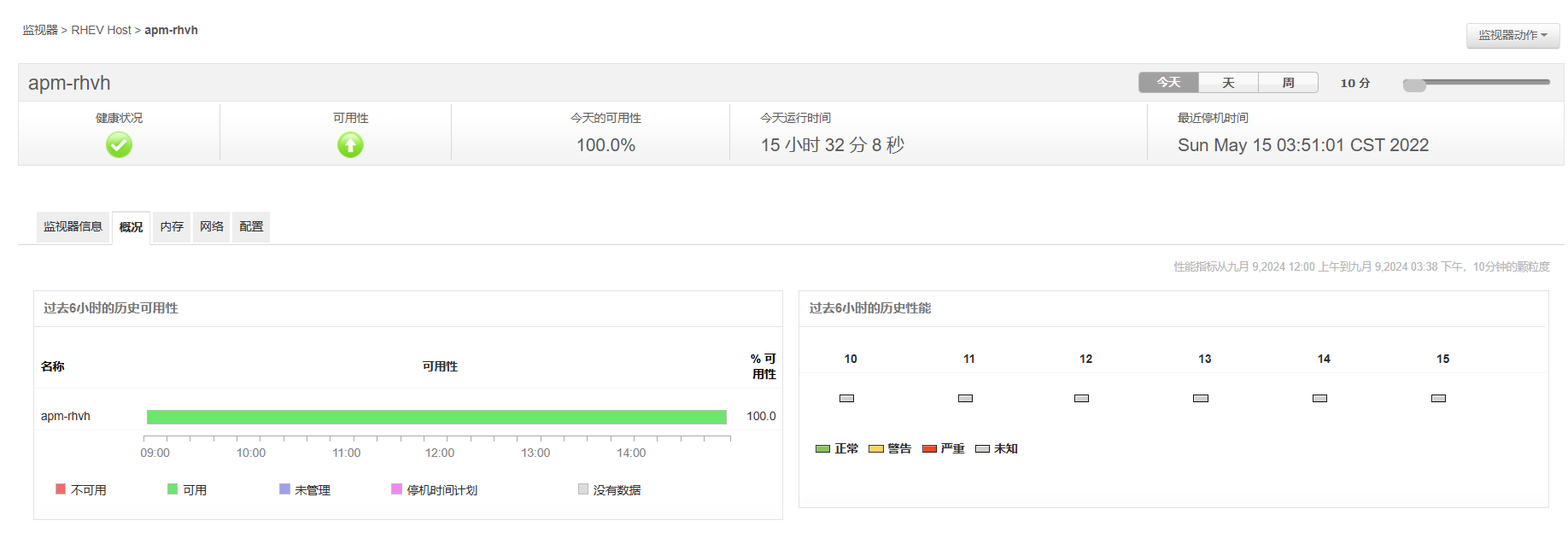This screenshot has height=538, width=1568.
Task: Click the status indicator under hour 10
Action: [x=846, y=398]
